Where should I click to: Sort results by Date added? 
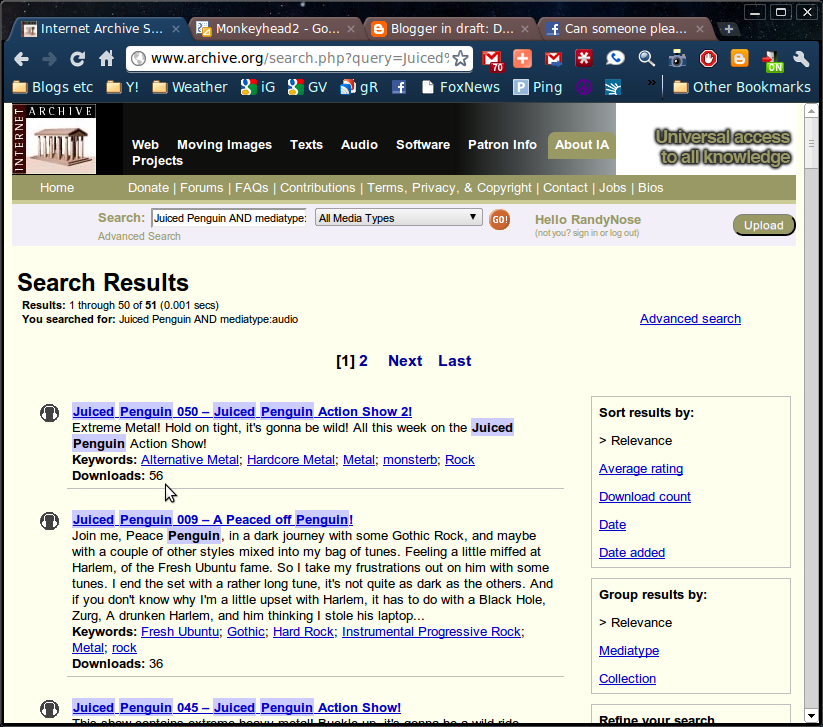point(632,553)
